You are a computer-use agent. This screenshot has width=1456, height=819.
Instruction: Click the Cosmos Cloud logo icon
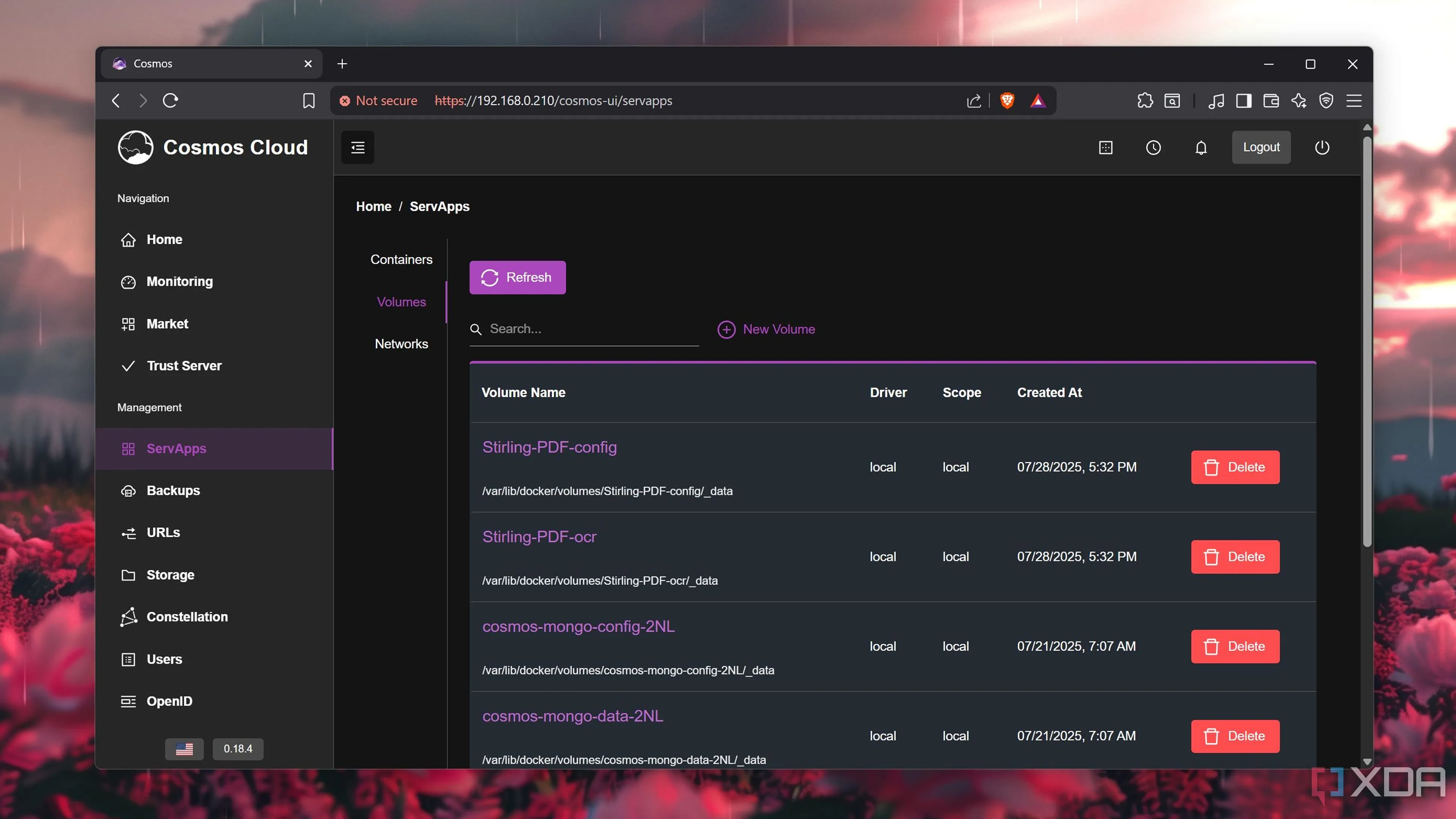[135, 147]
